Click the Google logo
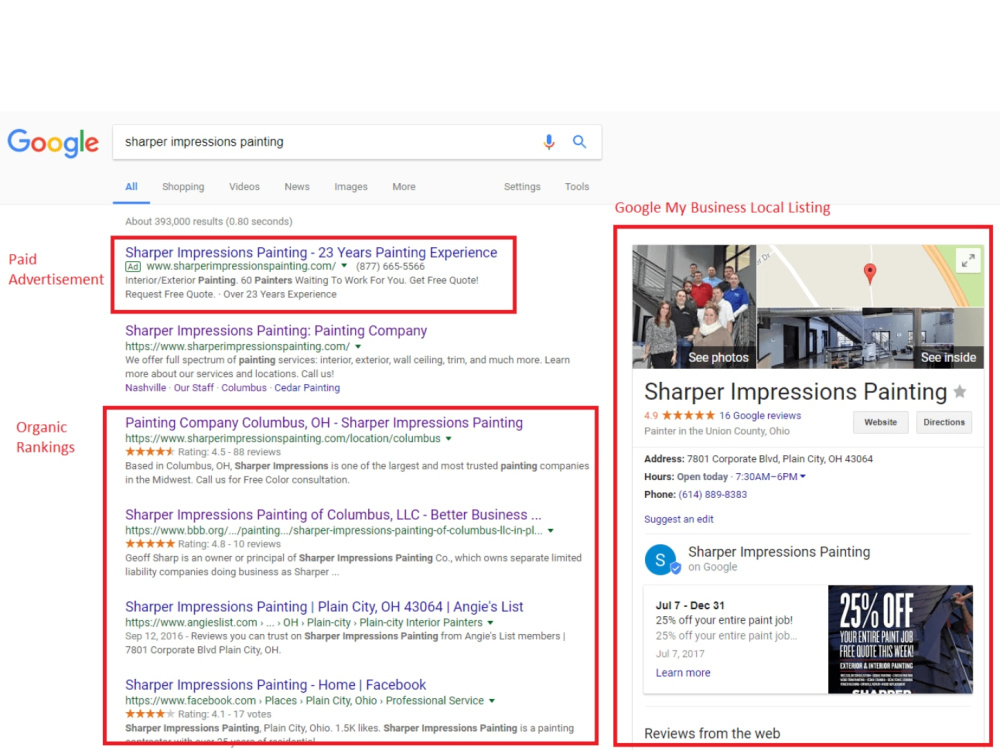Viewport: 1000px width, 750px height. tap(54, 143)
